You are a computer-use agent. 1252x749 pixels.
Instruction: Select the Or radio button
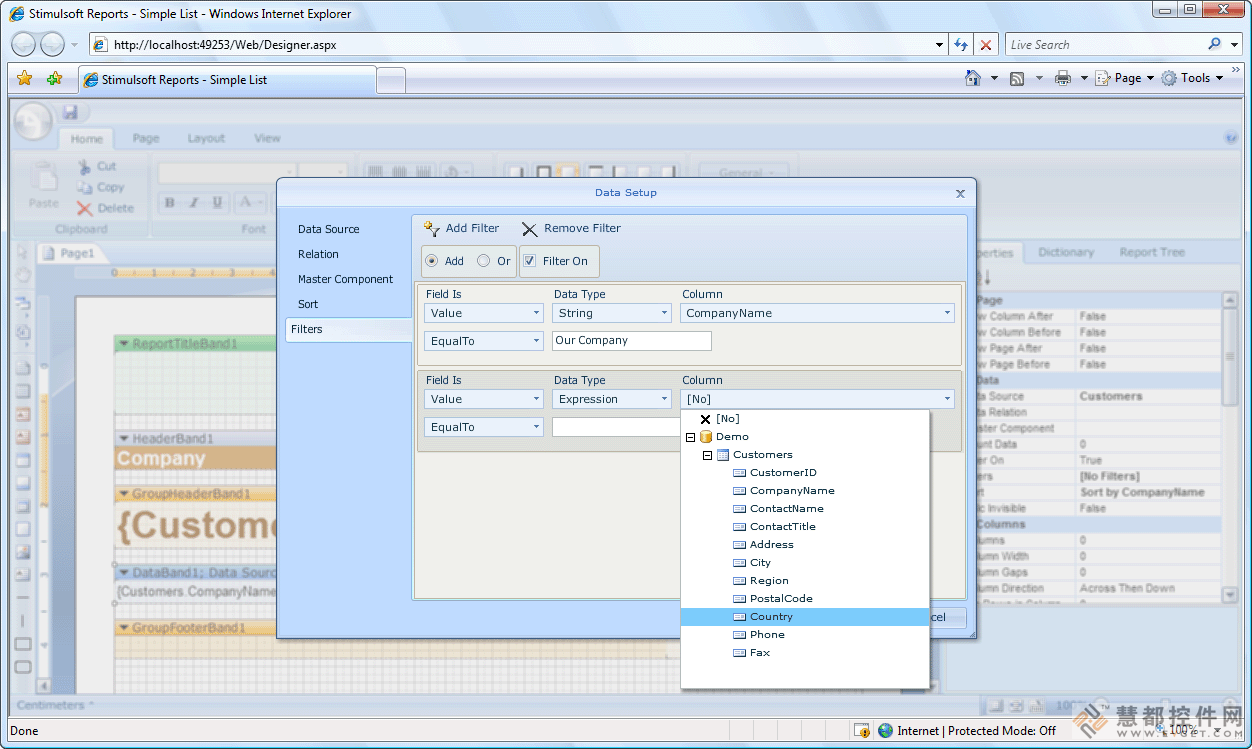484,261
